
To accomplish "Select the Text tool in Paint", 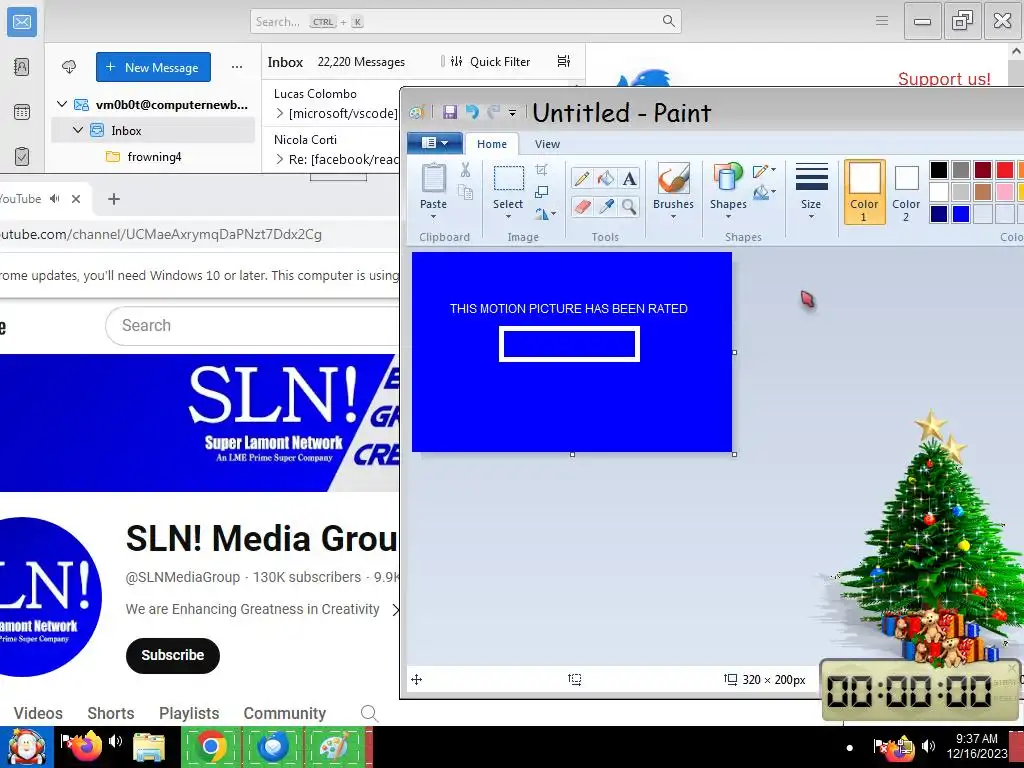I will pos(629,178).
